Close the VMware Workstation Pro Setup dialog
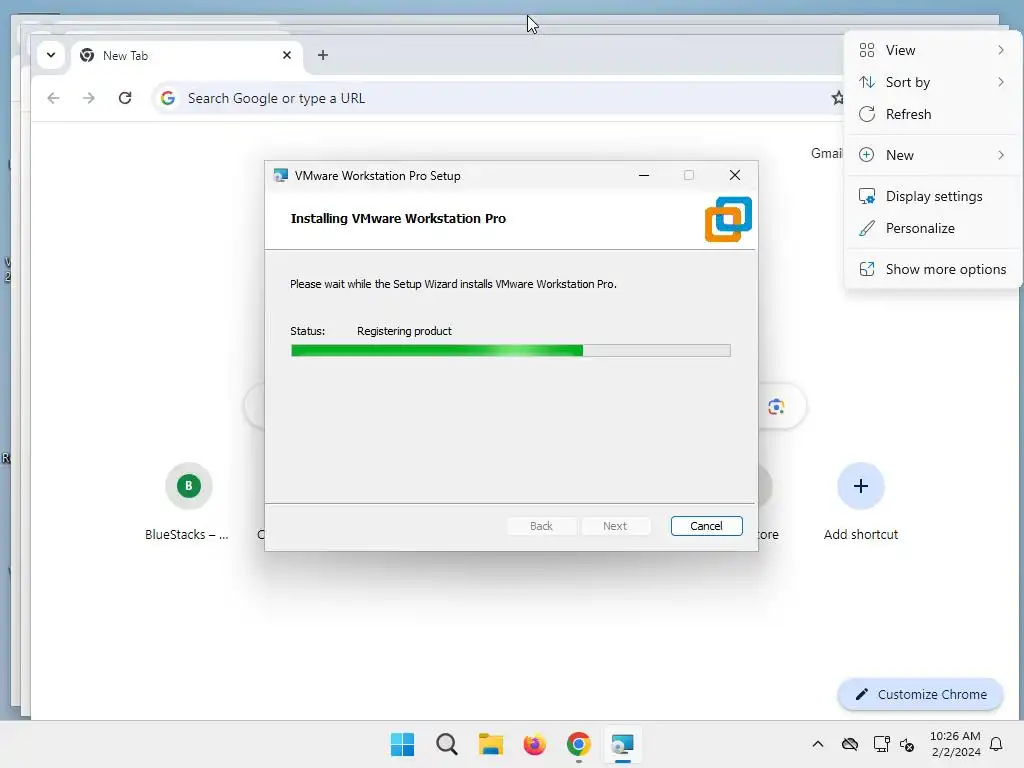The image size is (1024, 768). [x=735, y=175]
